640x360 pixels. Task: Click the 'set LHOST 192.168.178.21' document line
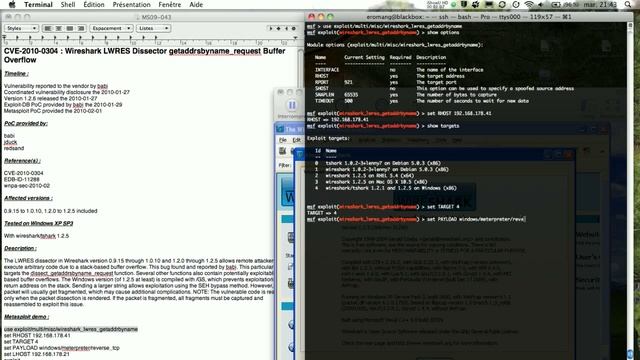(37, 354)
